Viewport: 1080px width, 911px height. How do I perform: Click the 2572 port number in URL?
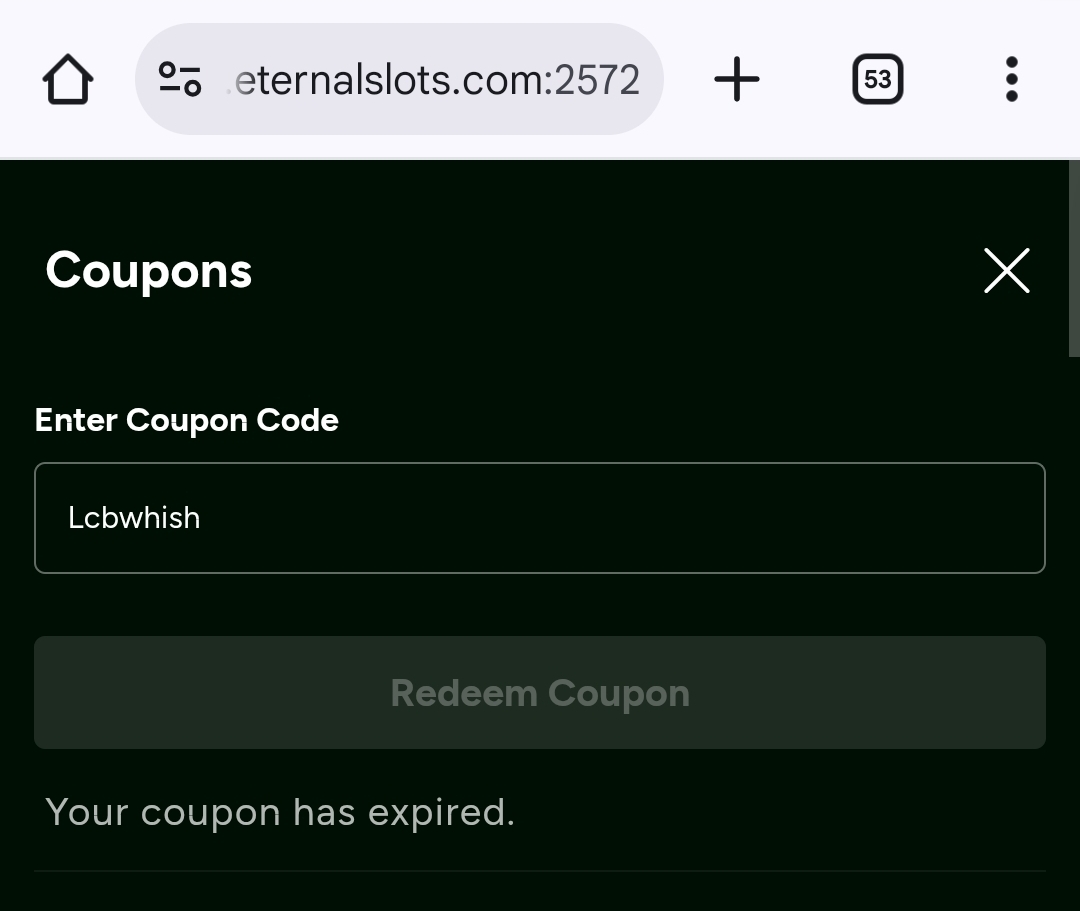(597, 80)
